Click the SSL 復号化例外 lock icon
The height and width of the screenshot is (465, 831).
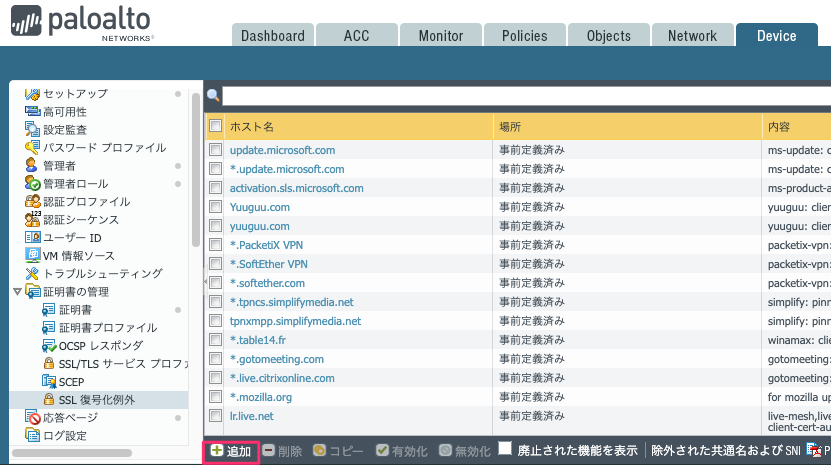point(49,399)
